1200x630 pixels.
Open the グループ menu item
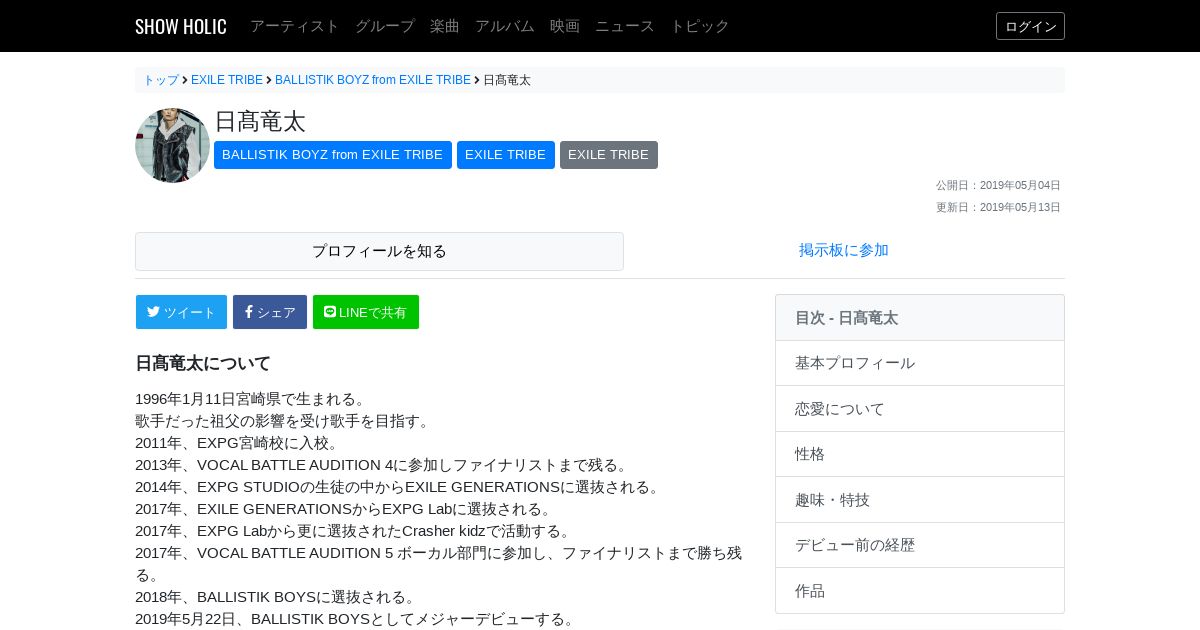click(x=385, y=26)
